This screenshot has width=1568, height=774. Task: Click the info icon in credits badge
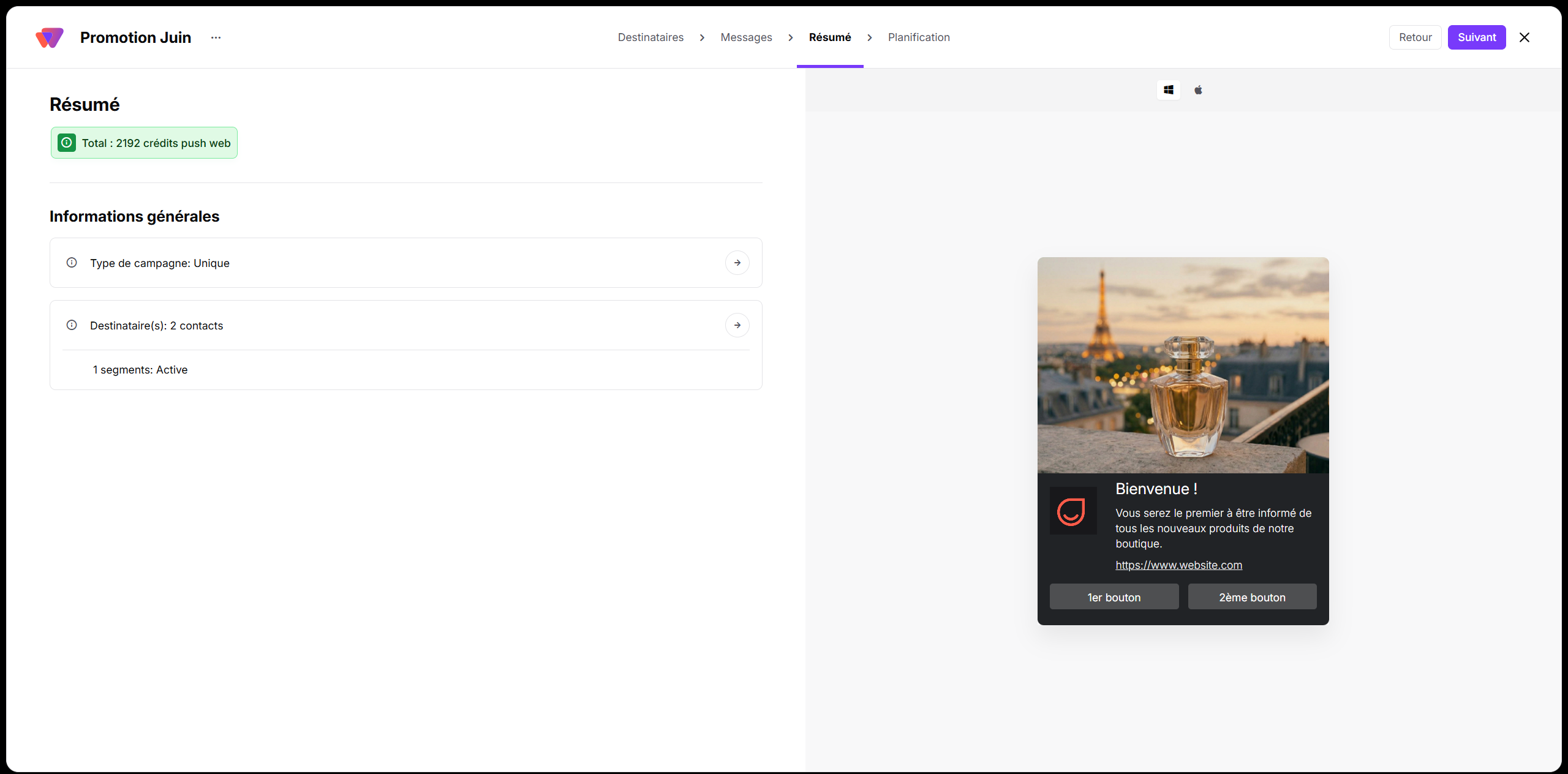67,143
